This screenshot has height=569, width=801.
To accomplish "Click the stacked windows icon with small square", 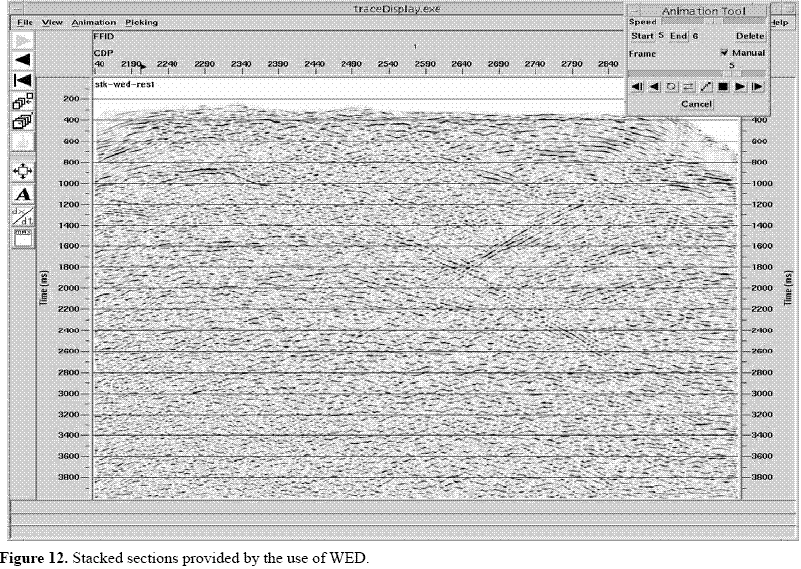I will click(x=22, y=101).
